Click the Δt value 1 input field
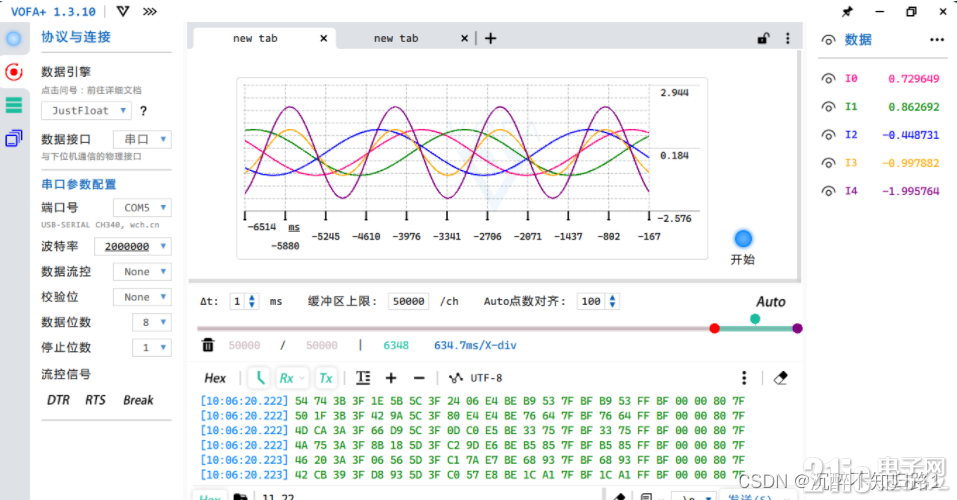The height and width of the screenshot is (500, 957). pyautogui.click(x=237, y=302)
